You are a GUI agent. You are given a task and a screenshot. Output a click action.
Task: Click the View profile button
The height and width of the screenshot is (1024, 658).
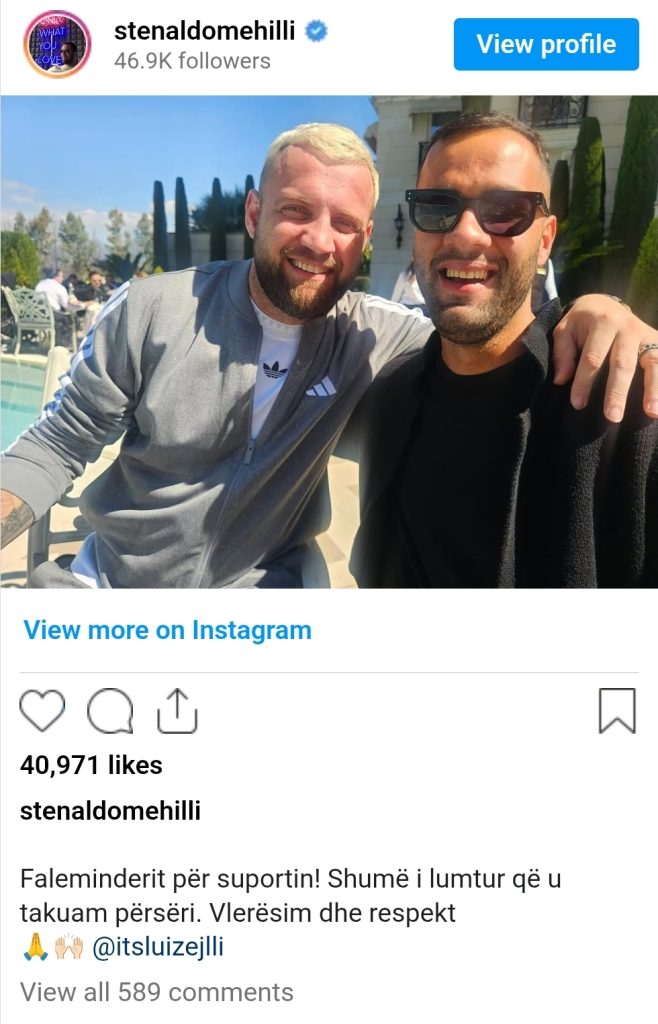(x=546, y=44)
